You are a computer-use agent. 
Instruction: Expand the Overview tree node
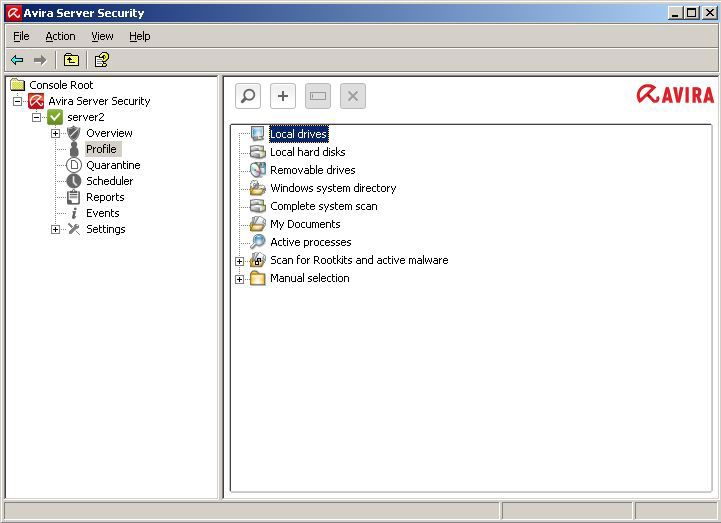pyautogui.click(x=55, y=133)
